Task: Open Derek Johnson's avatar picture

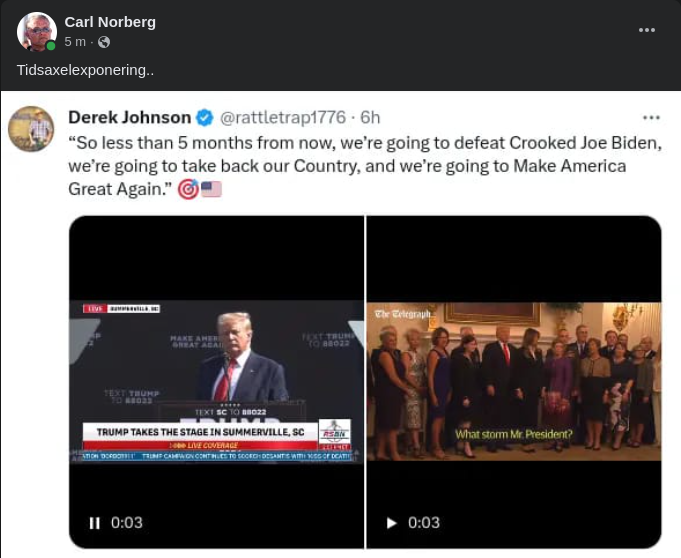Action: [30, 128]
